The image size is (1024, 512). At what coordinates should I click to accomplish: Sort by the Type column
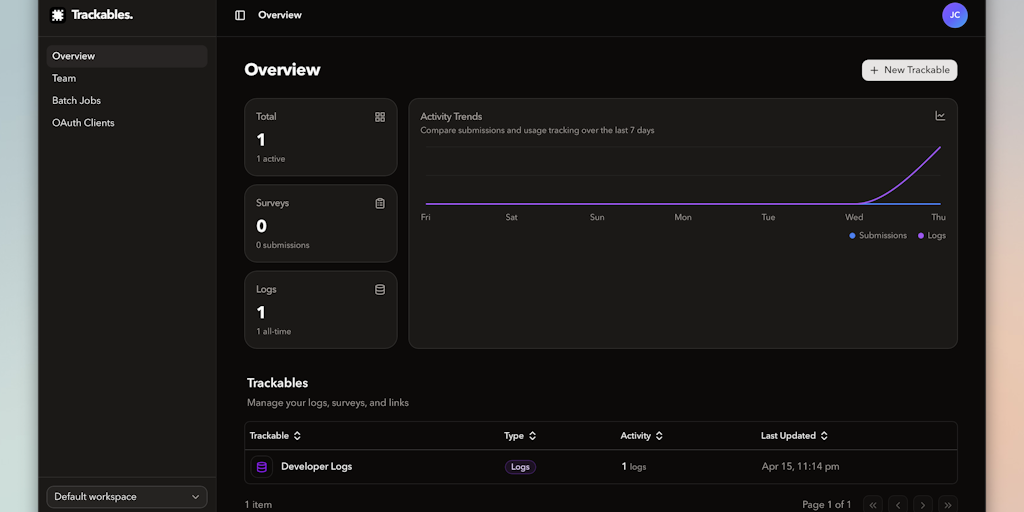coord(520,436)
